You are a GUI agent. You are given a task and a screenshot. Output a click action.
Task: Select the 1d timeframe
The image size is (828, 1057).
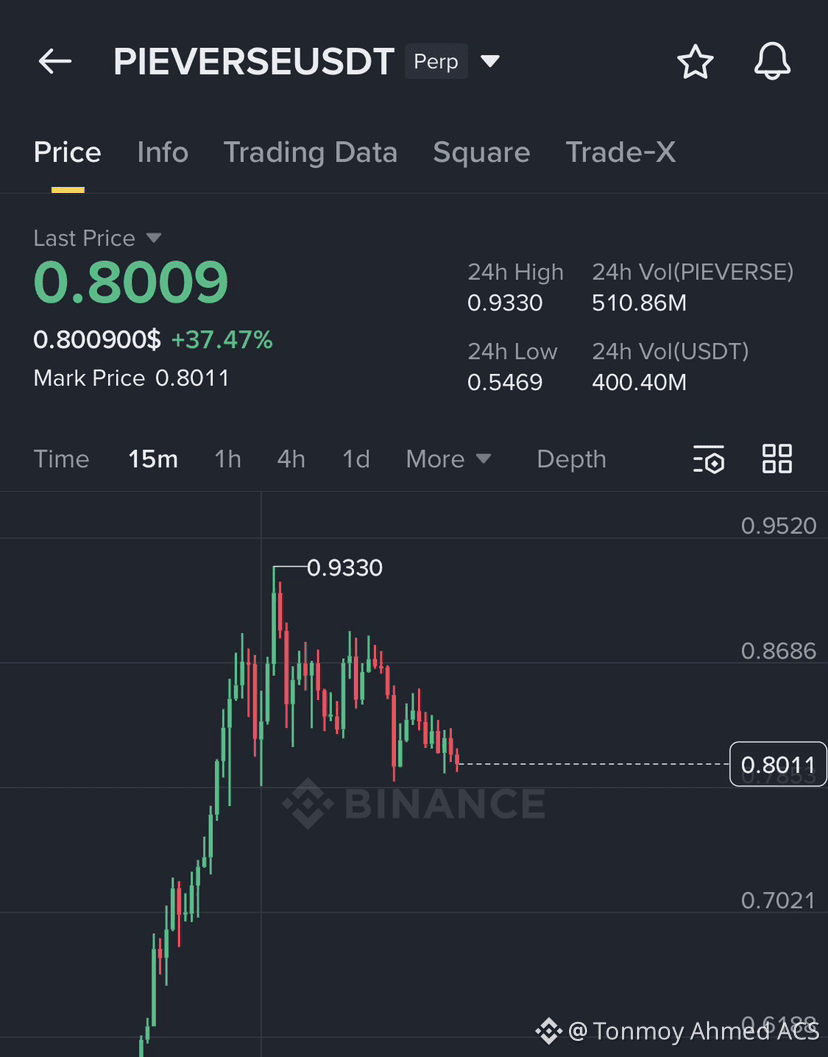click(356, 459)
